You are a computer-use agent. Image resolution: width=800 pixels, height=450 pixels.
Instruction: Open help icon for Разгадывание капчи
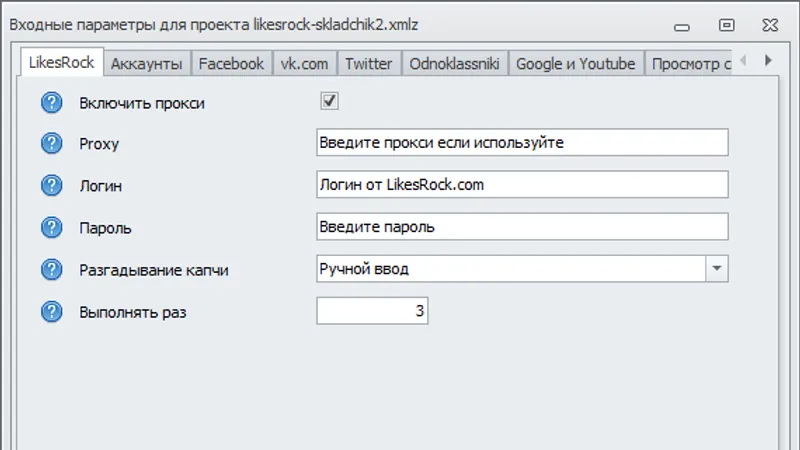click(52, 269)
